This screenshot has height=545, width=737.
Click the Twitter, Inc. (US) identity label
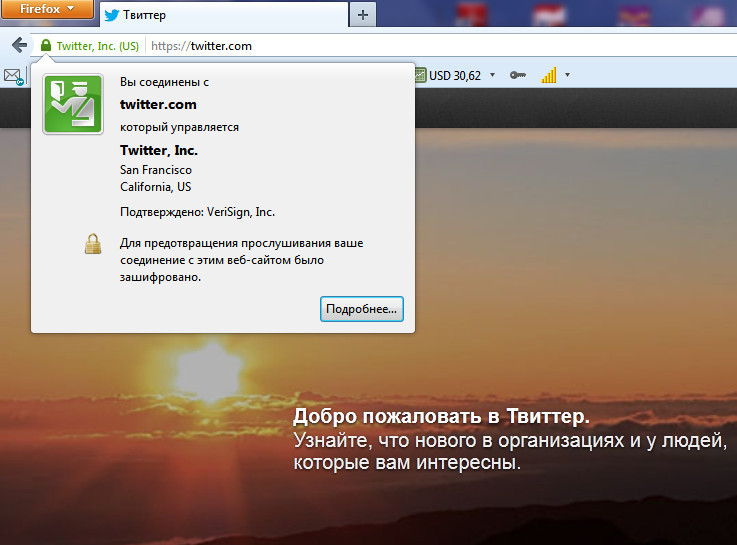(x=97, y=46)
